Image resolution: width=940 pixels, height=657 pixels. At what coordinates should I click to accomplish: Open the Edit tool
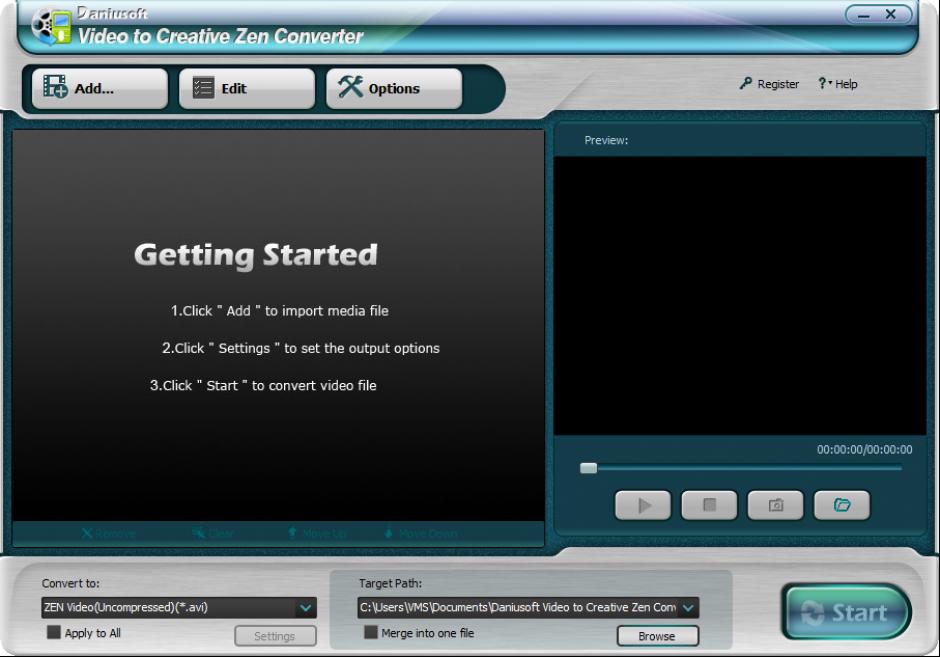246,89
